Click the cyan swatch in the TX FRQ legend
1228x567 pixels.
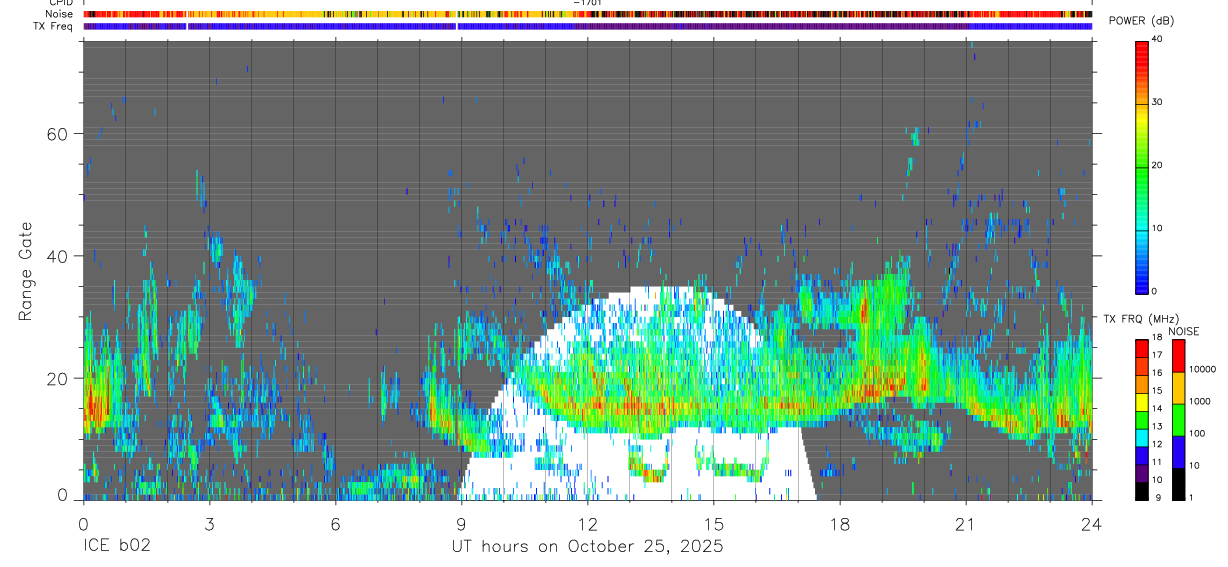coord(1141,438)
